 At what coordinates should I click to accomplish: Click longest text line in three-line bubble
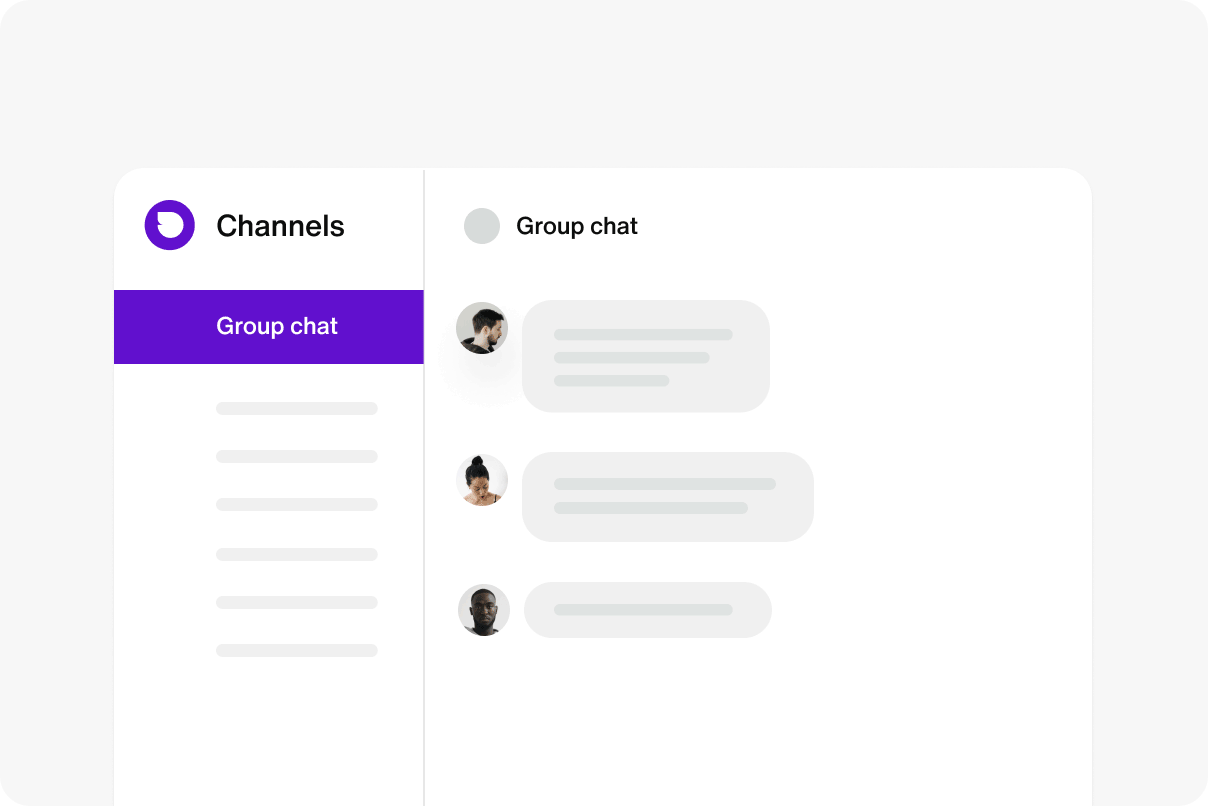643,335
